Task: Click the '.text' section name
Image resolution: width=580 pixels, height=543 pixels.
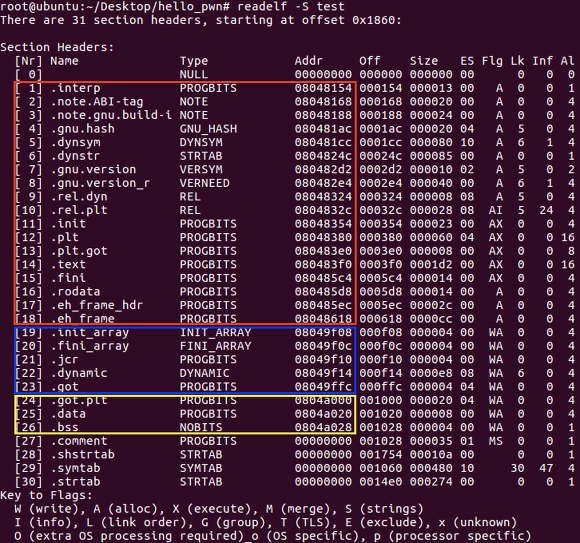Action: click(68, 264)
